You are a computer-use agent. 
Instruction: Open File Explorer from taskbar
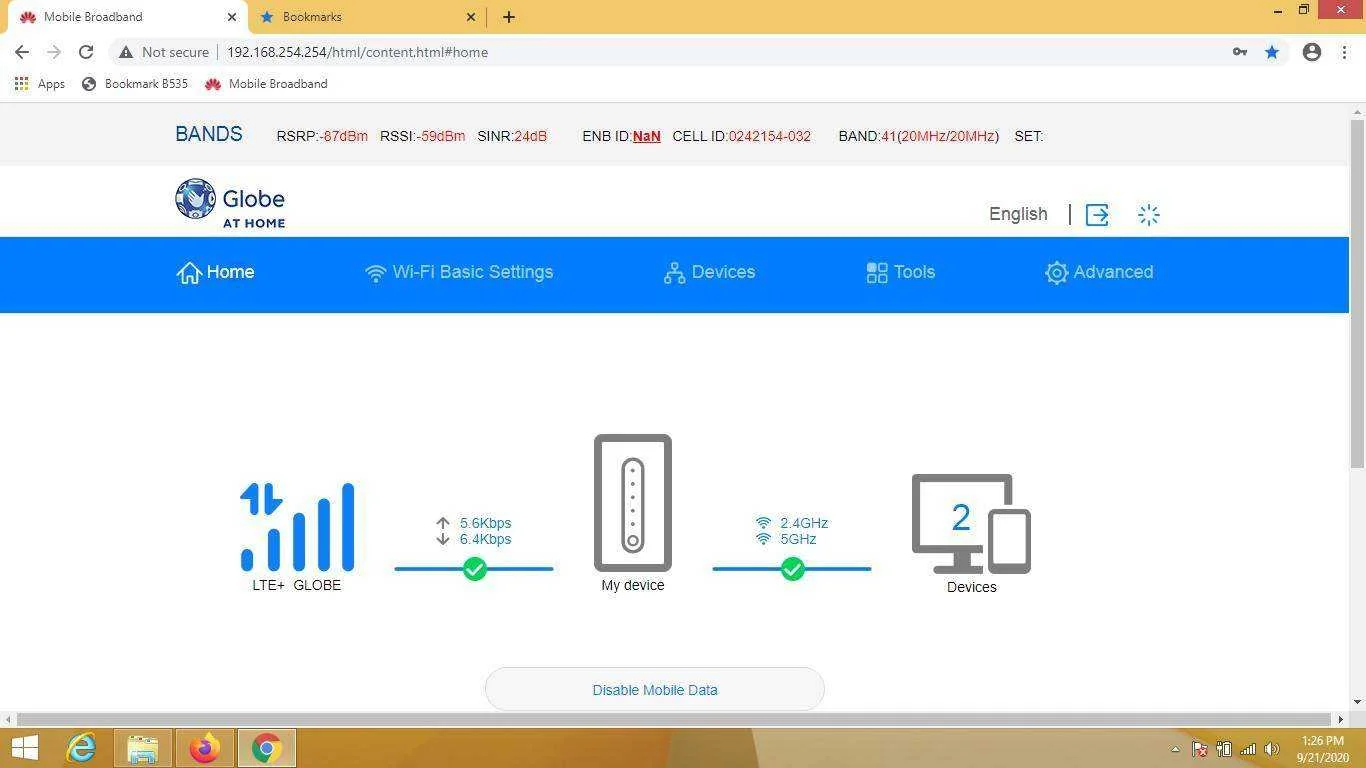(143, 748)
